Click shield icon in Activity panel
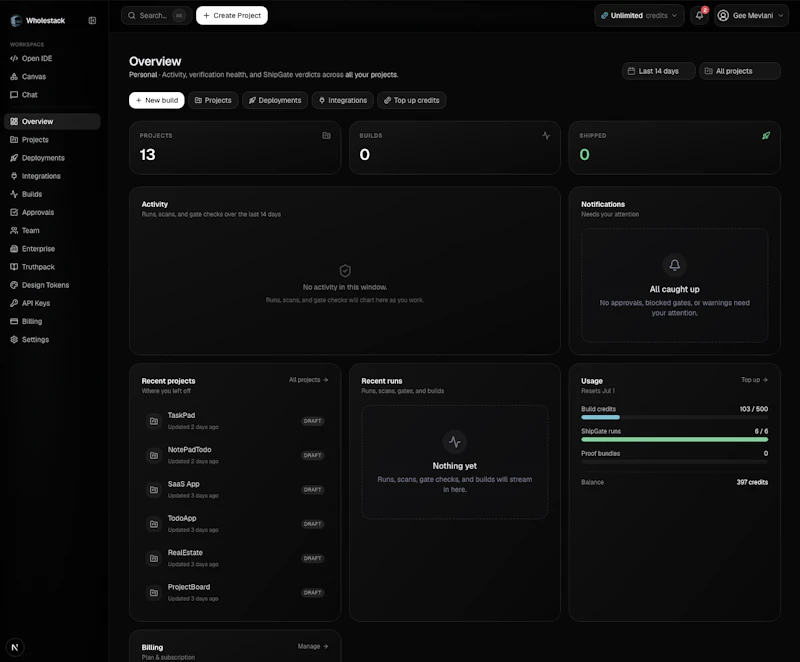The height and width of the screenshot is (662, 800). (345, 270)
